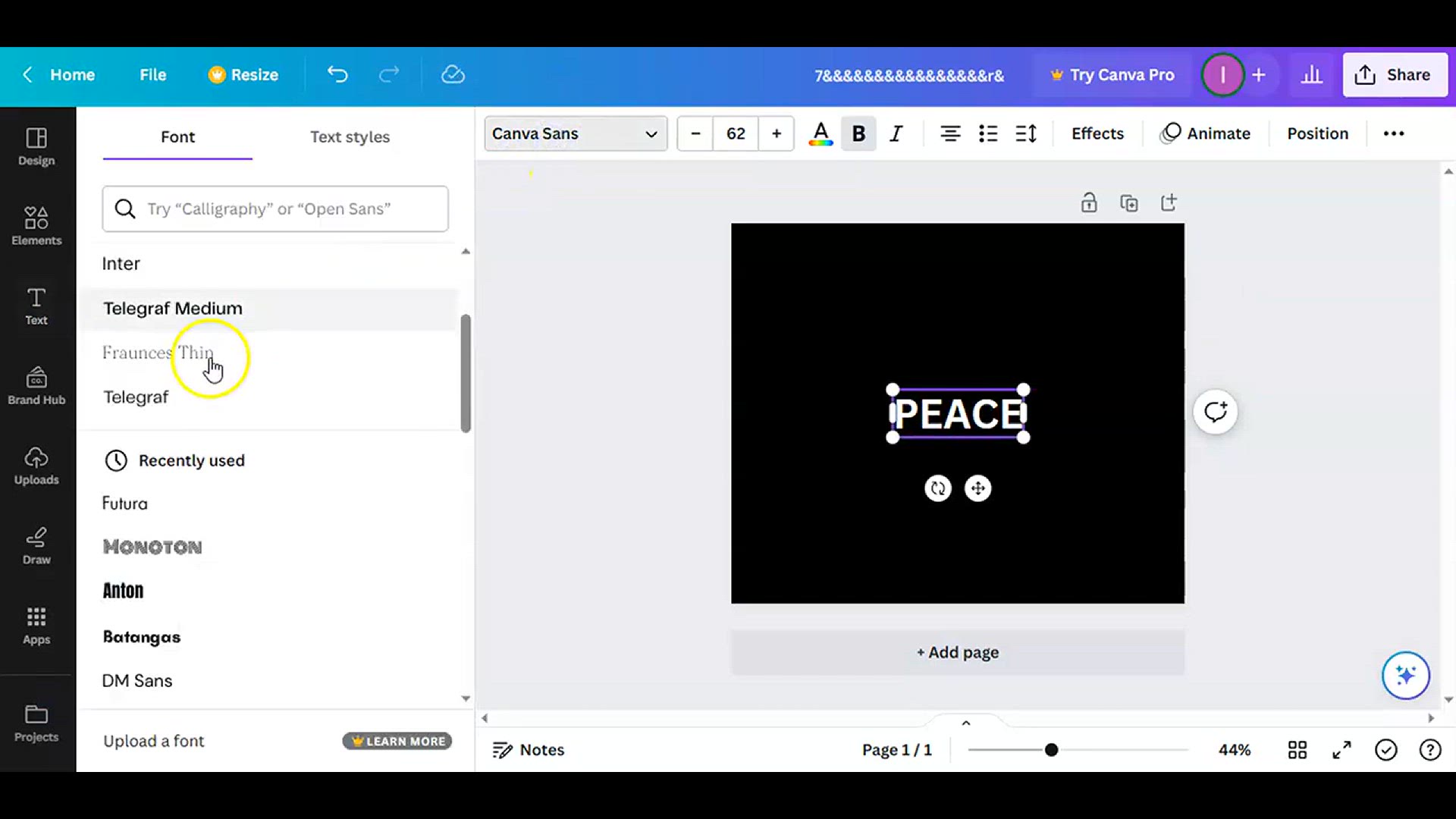The width and height of the screenshot is (1456, 819).
Task: Open line spacing options
Action: [1026, 133]
